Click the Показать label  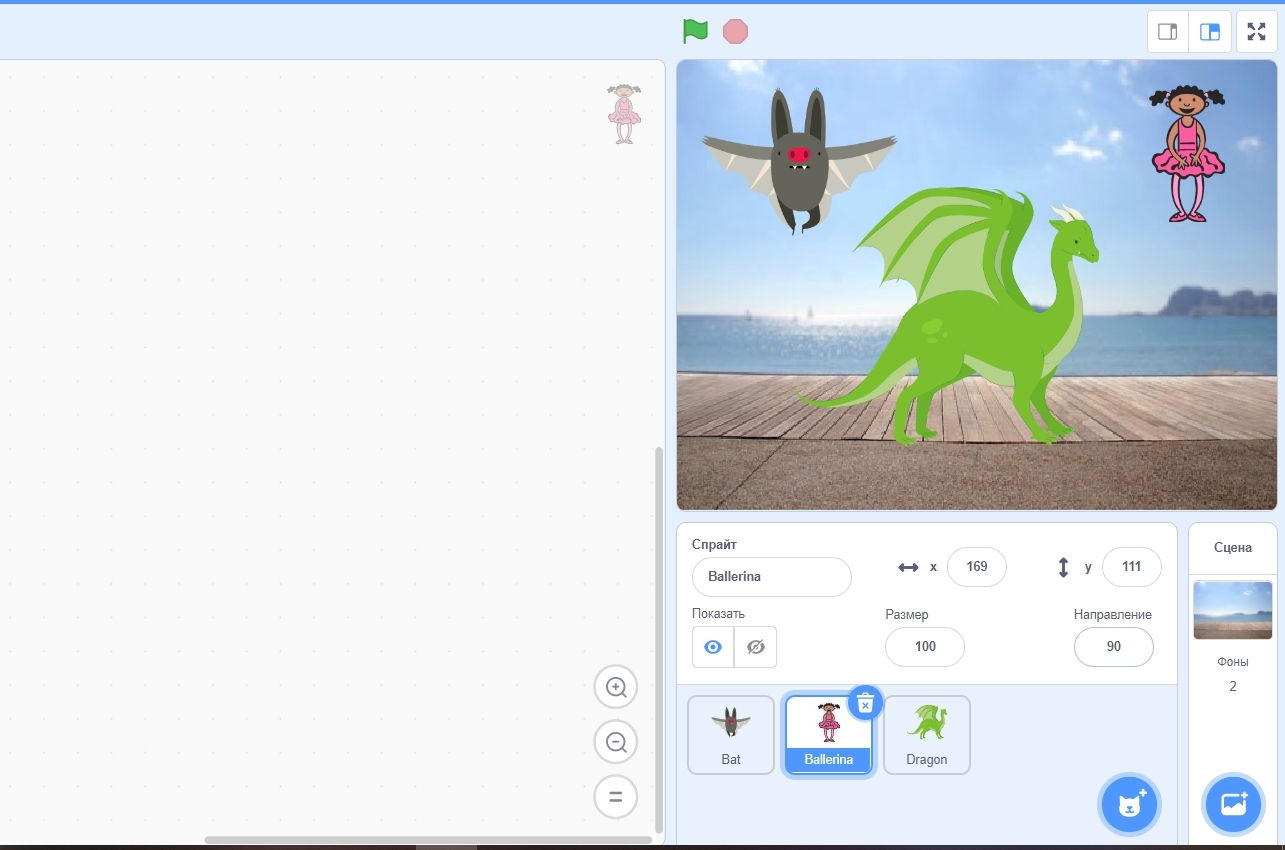718,614
